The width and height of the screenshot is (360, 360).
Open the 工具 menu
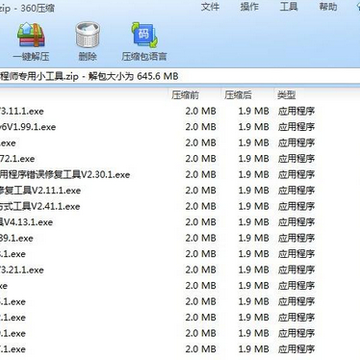(x=289, y=7)
